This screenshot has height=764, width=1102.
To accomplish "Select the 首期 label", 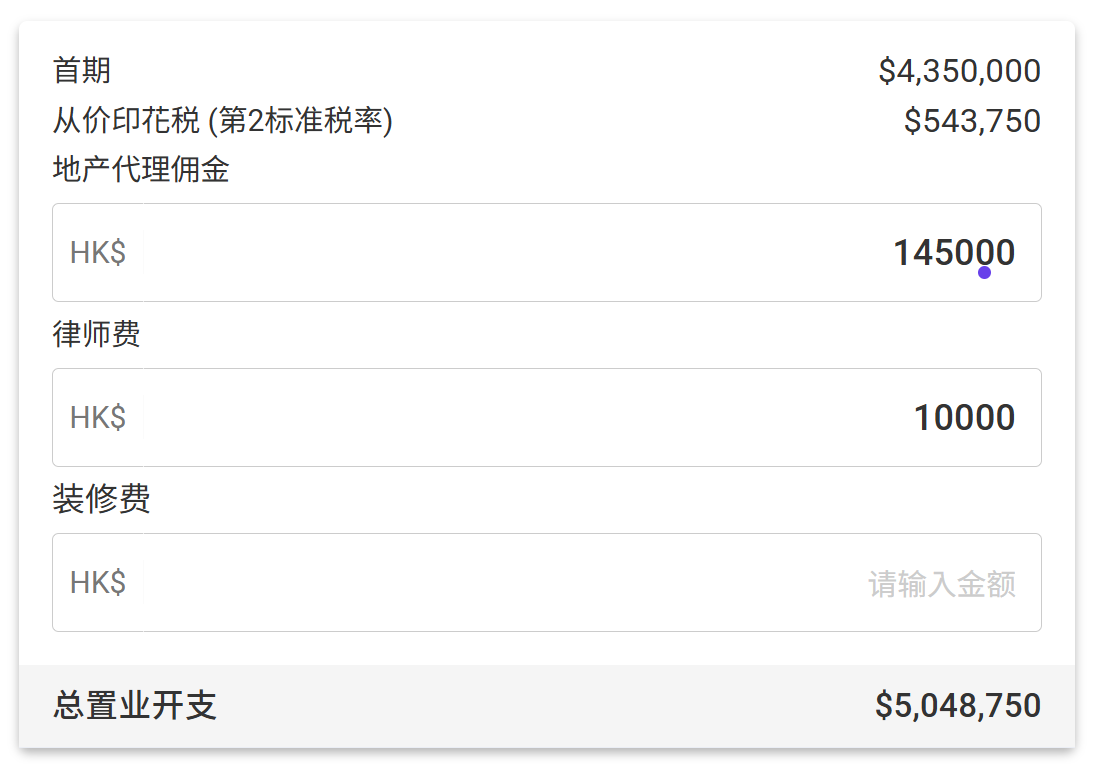I will (82, 71).
